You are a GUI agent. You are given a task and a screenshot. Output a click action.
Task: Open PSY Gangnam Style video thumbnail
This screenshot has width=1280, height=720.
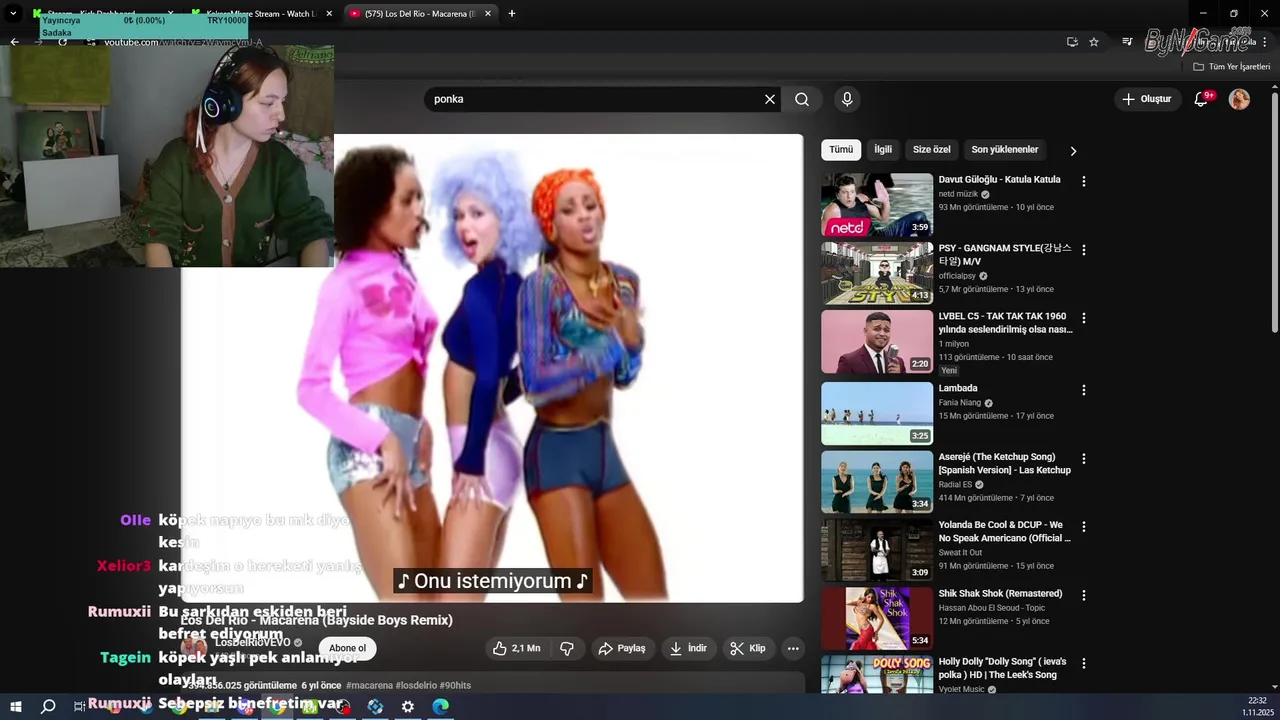point(877,273)
